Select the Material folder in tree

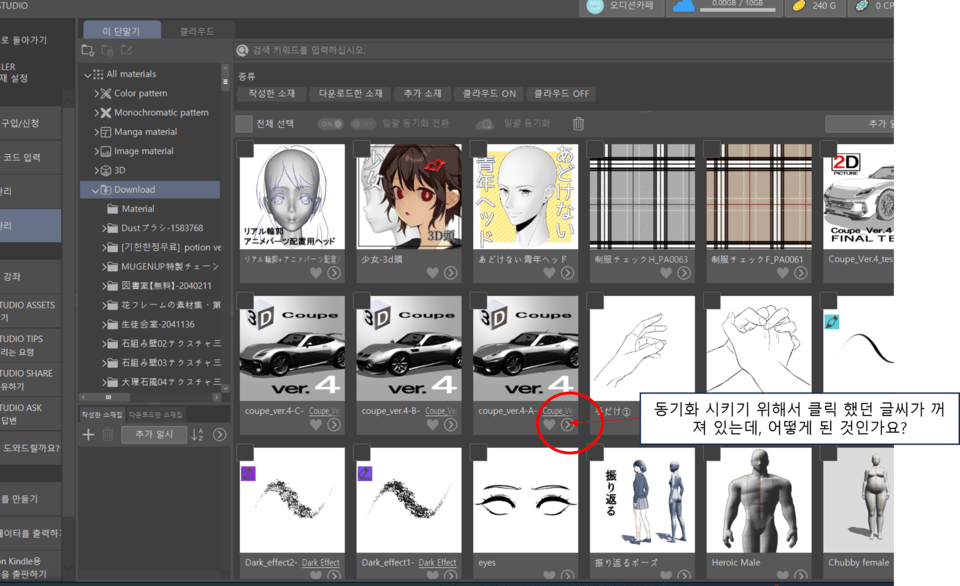click(138, 209)
